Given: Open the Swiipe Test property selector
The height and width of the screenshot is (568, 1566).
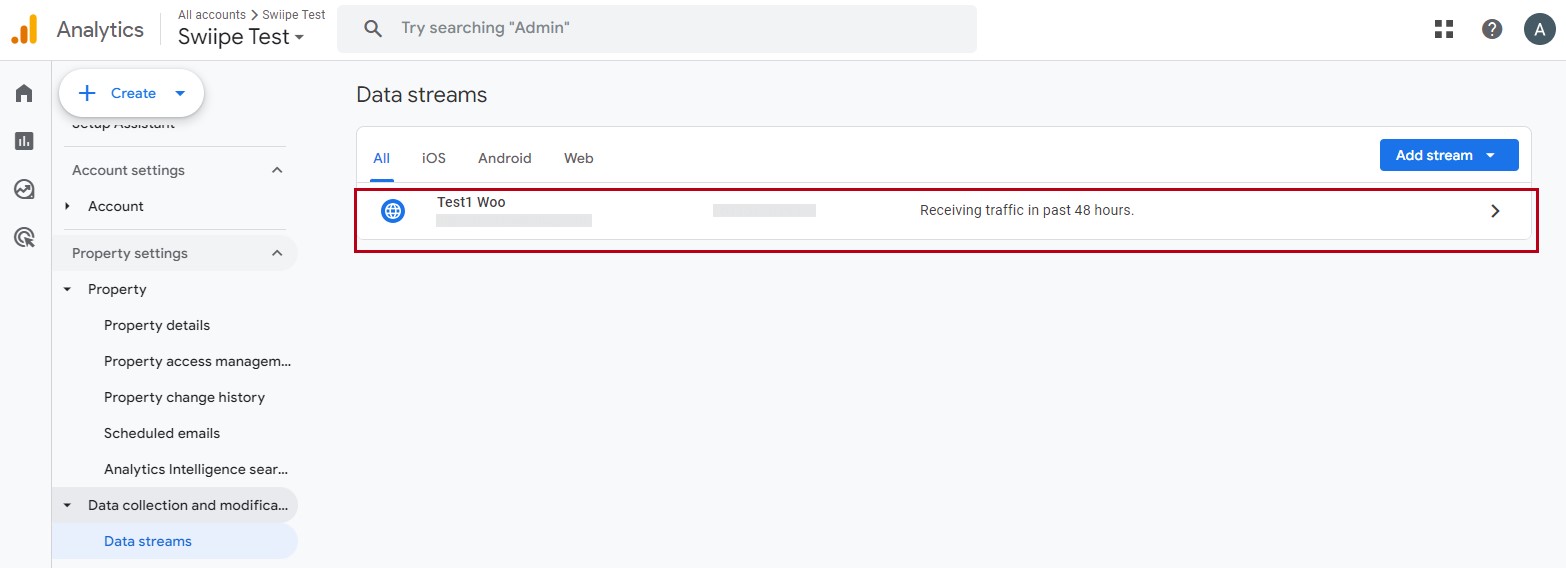Looking at the screenshot, I should tap(240, 37).
